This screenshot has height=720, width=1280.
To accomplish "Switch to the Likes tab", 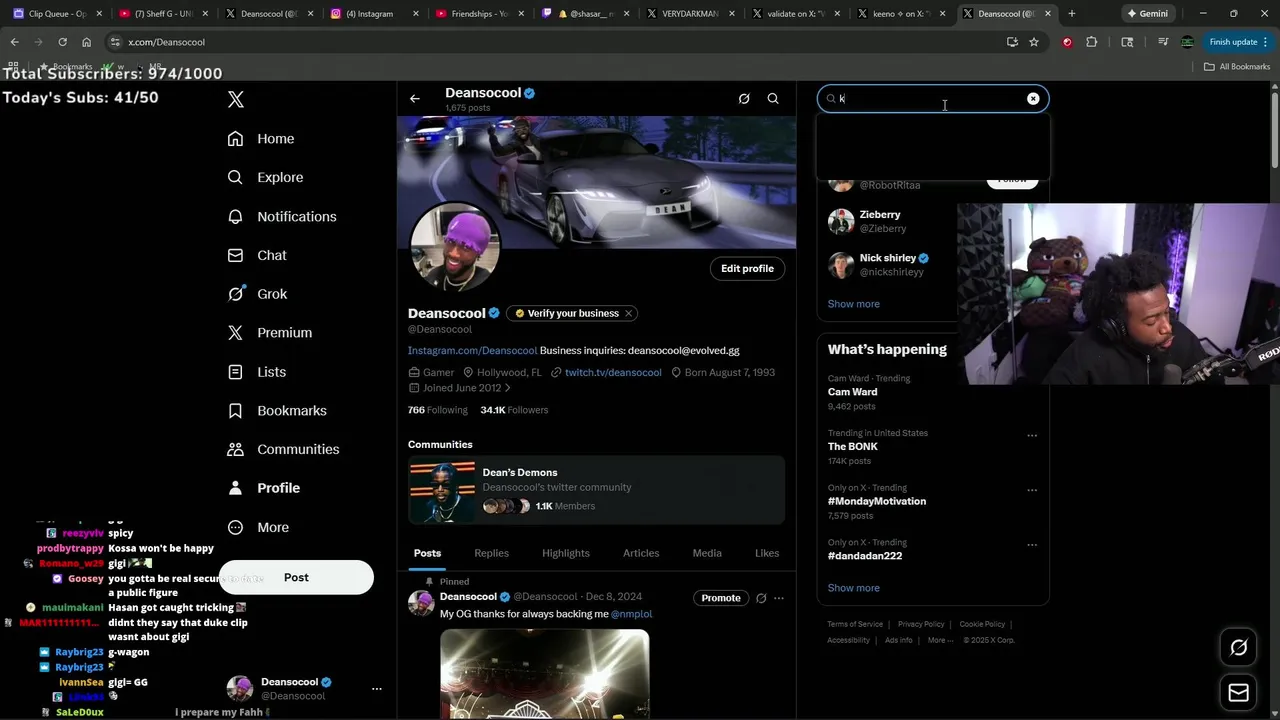I will coord(767,553).
